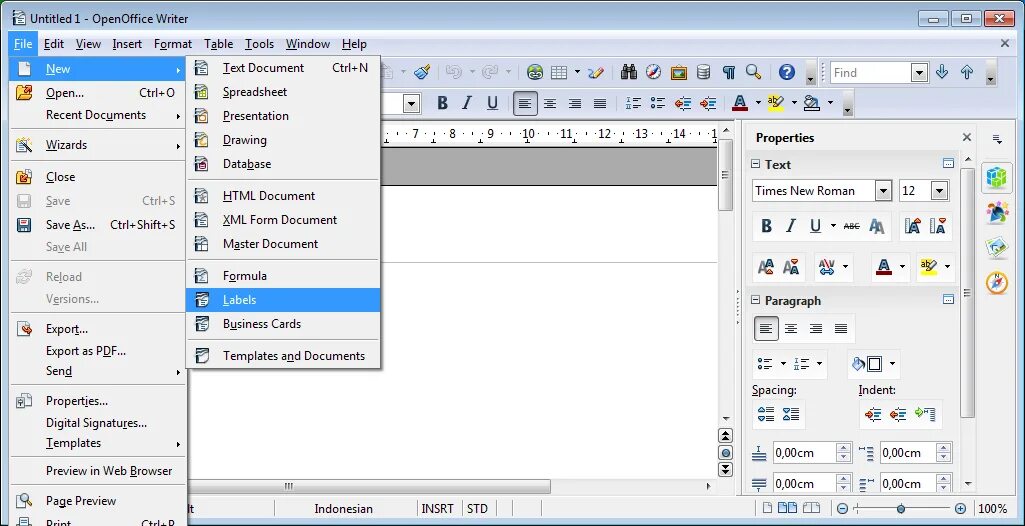Click Increase Indent in formatting toolbar
Viewport: 1025px width, 526px height.
[x=708, y=103]
